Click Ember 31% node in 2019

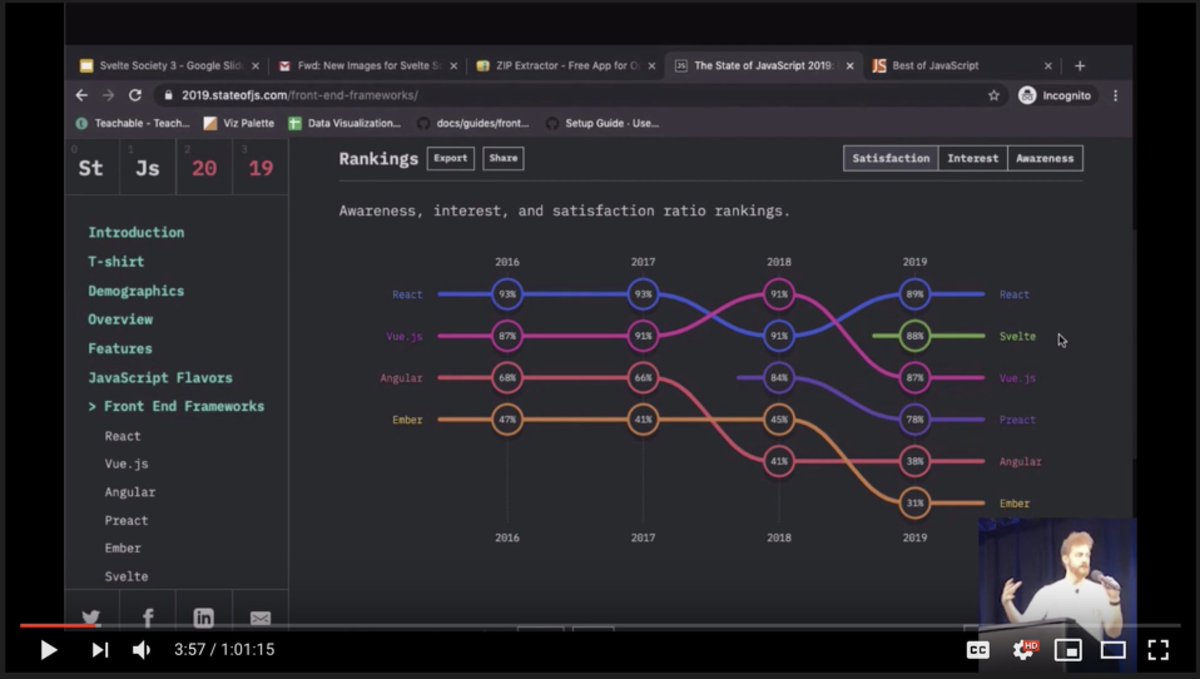point(915,503)
